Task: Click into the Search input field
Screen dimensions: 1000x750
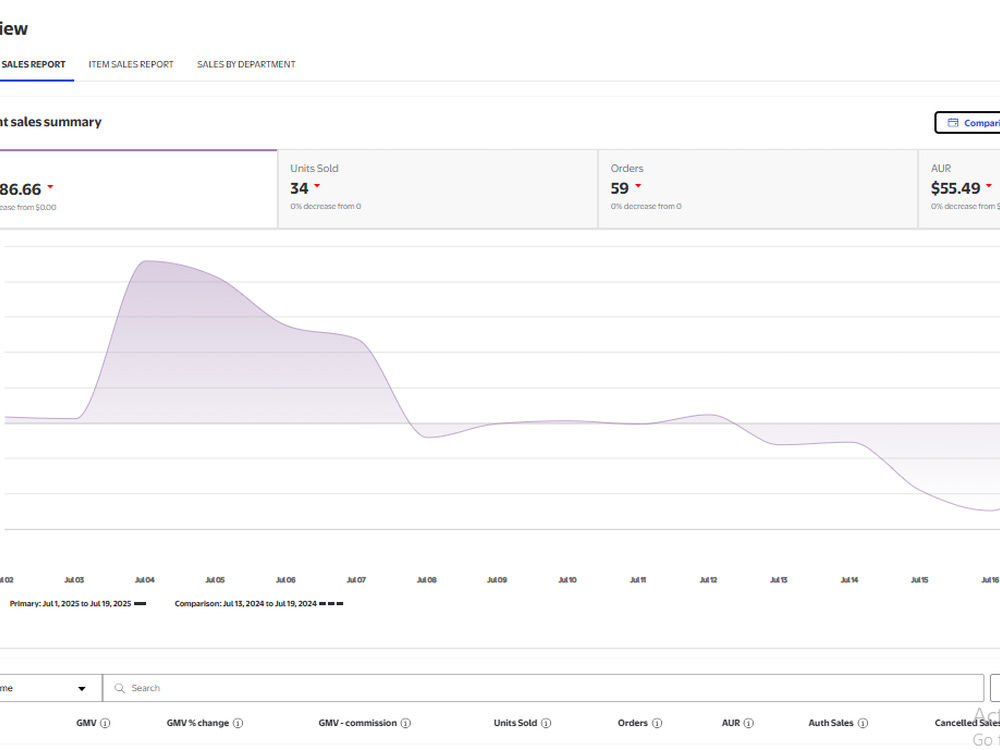Action: [543, 688]
